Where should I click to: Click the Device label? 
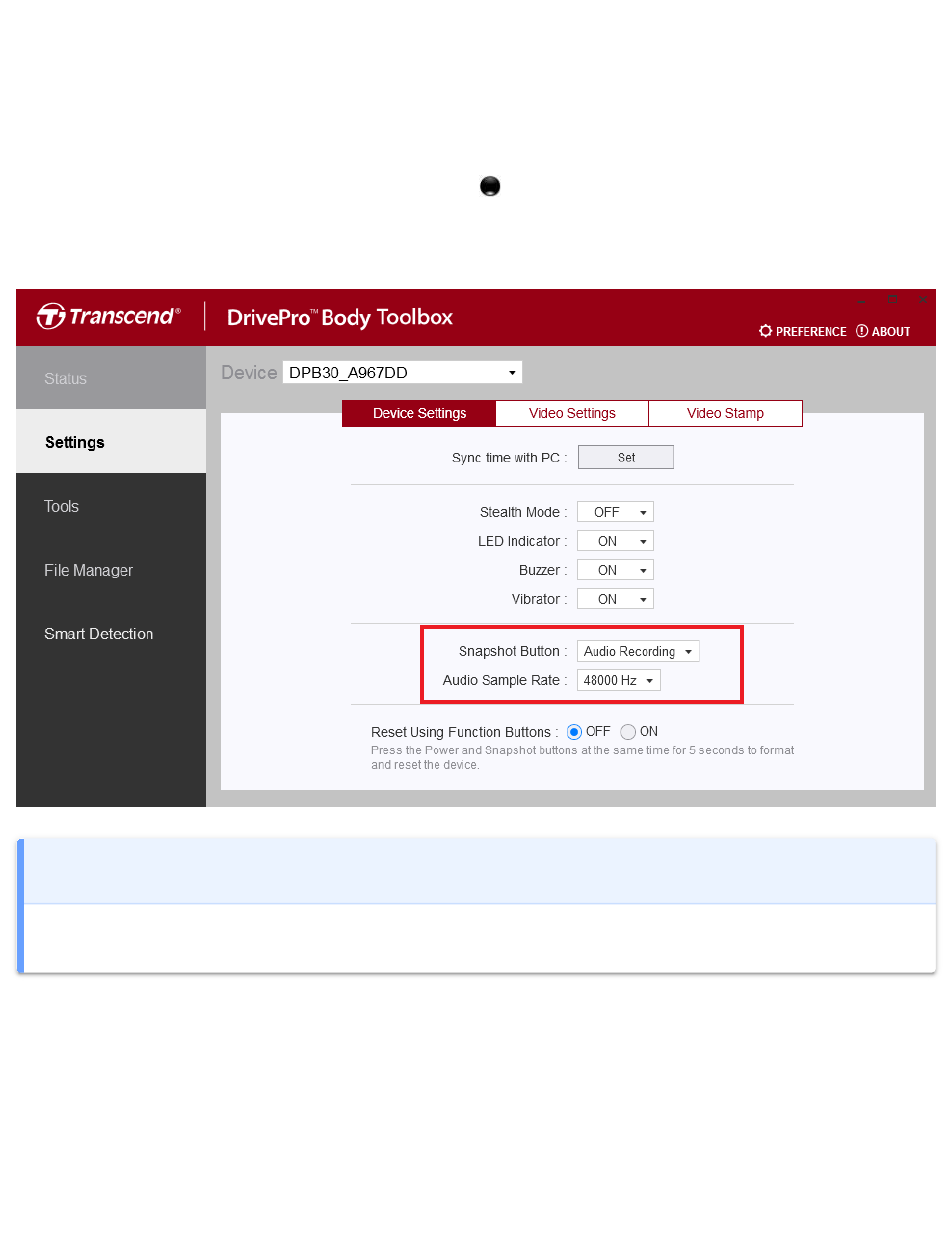pos(249,373)
